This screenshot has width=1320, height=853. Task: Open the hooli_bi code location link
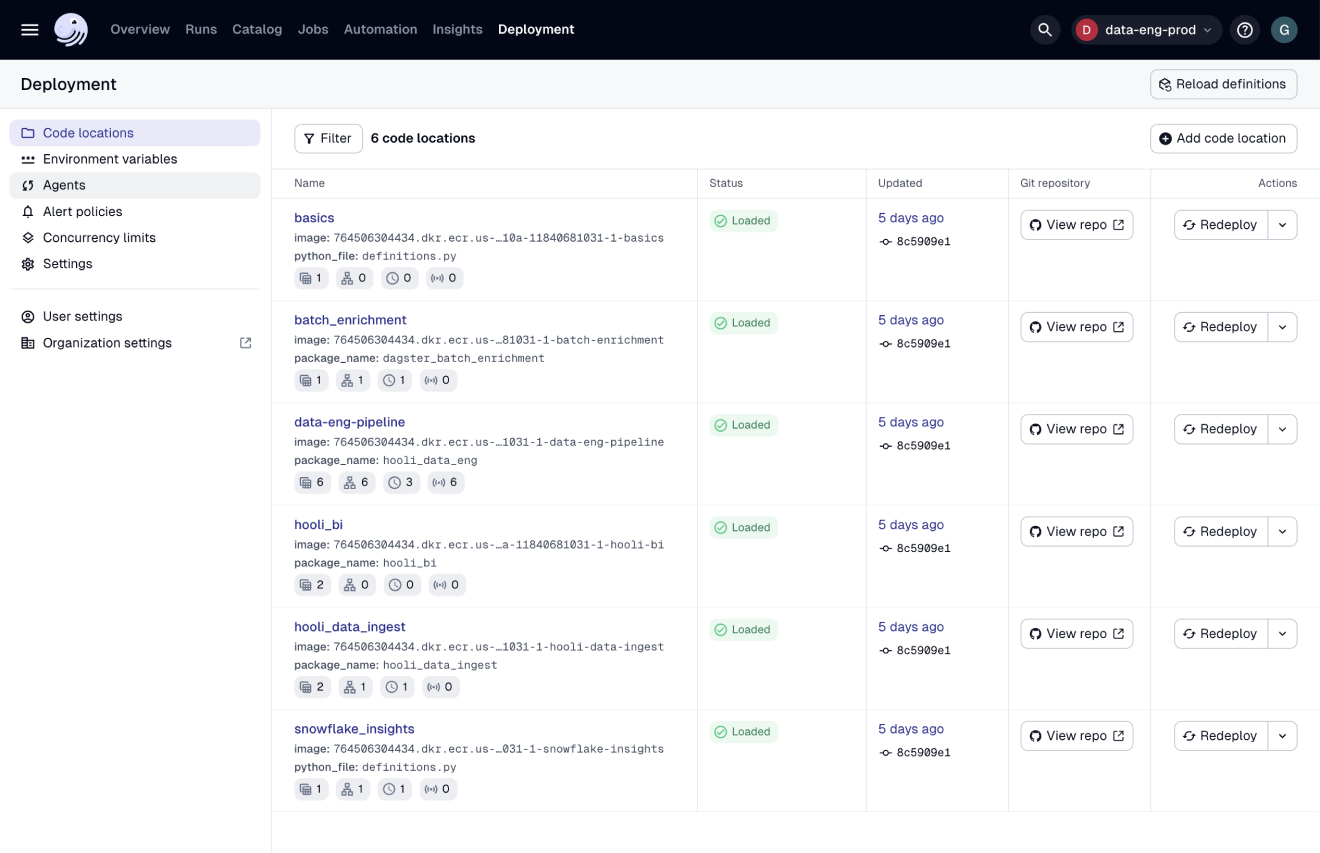(x=318, y=524)
